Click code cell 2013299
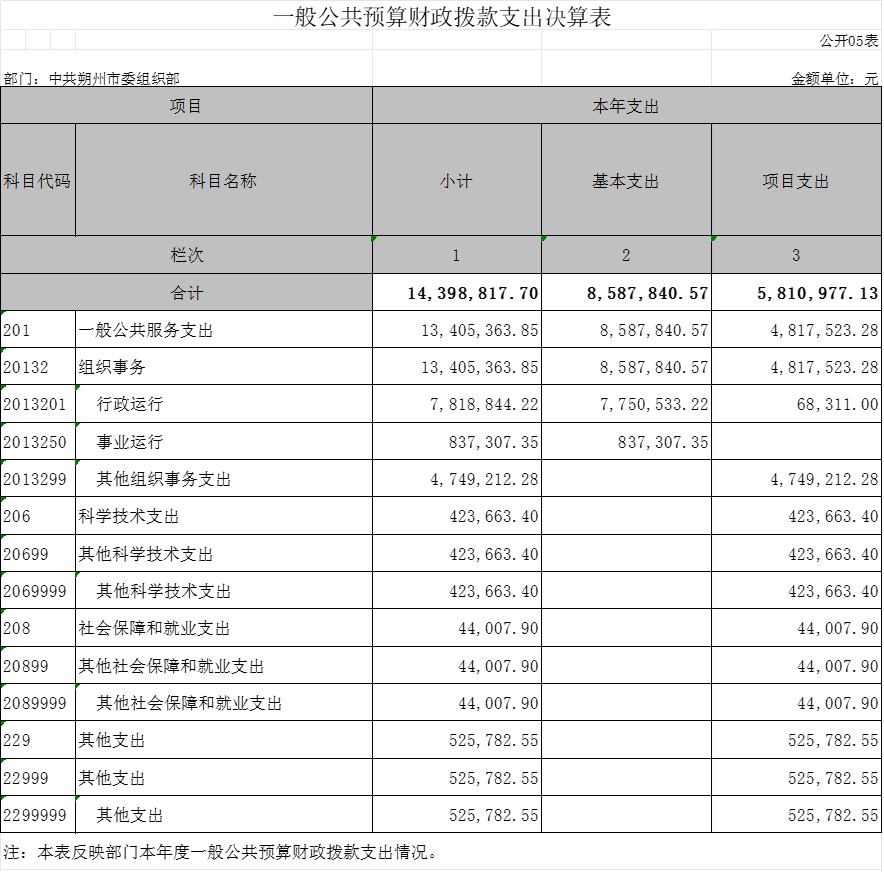The width and height of the screenshot is (884, 872). 38,479
